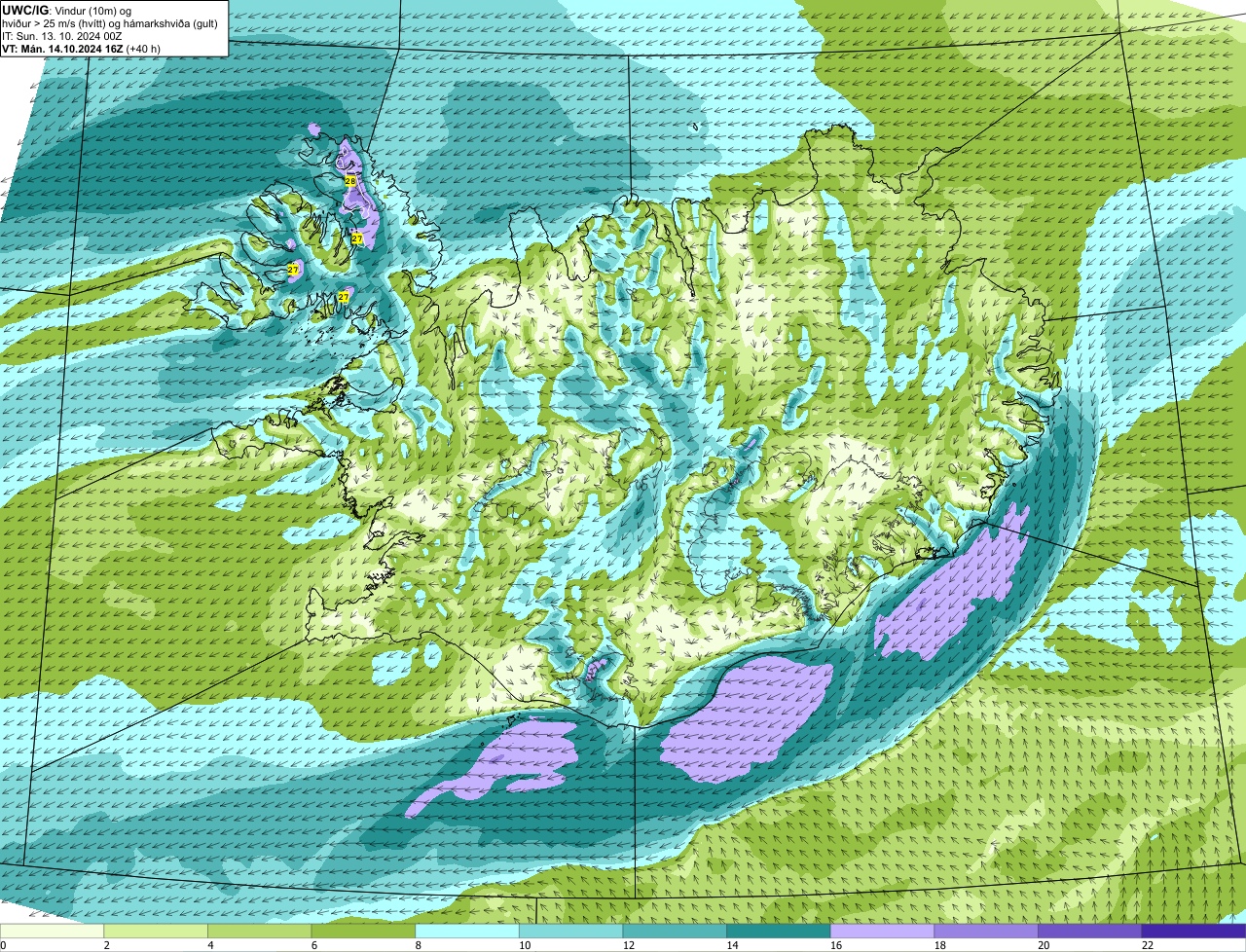Screen dimensions: 1246x952
Task: Click the southernmost yellow 27 gust label
Action: coord(344,296)
